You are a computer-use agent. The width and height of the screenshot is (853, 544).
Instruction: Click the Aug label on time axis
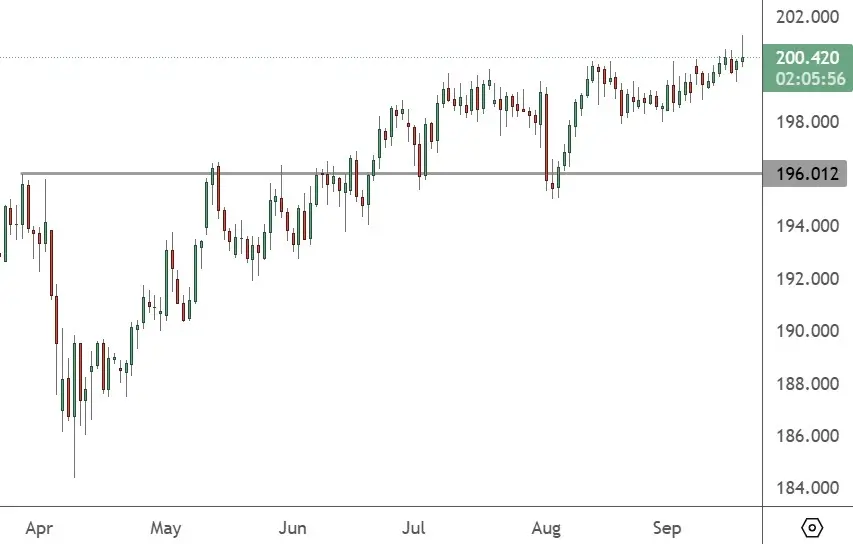click(544, 526)
